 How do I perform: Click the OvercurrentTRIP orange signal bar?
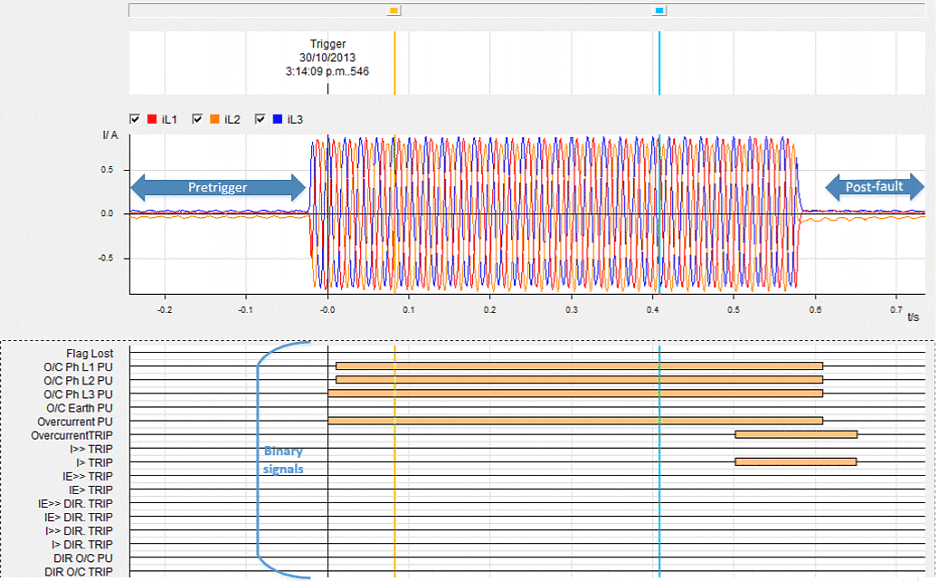pos(795,435)
